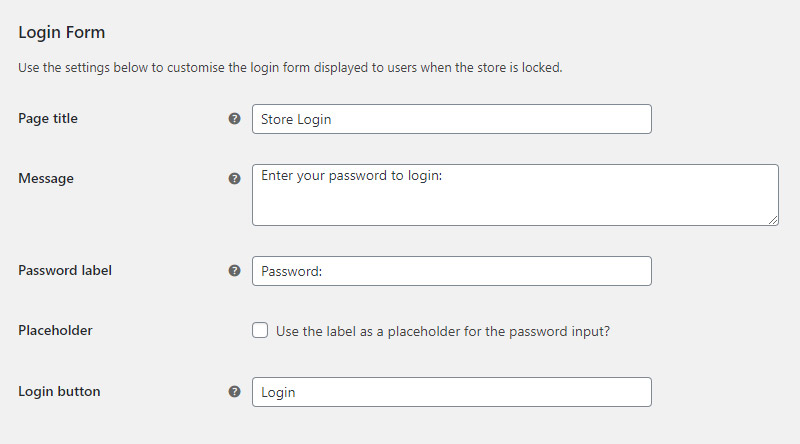Click the 'Login button' row label

[59, 391]
